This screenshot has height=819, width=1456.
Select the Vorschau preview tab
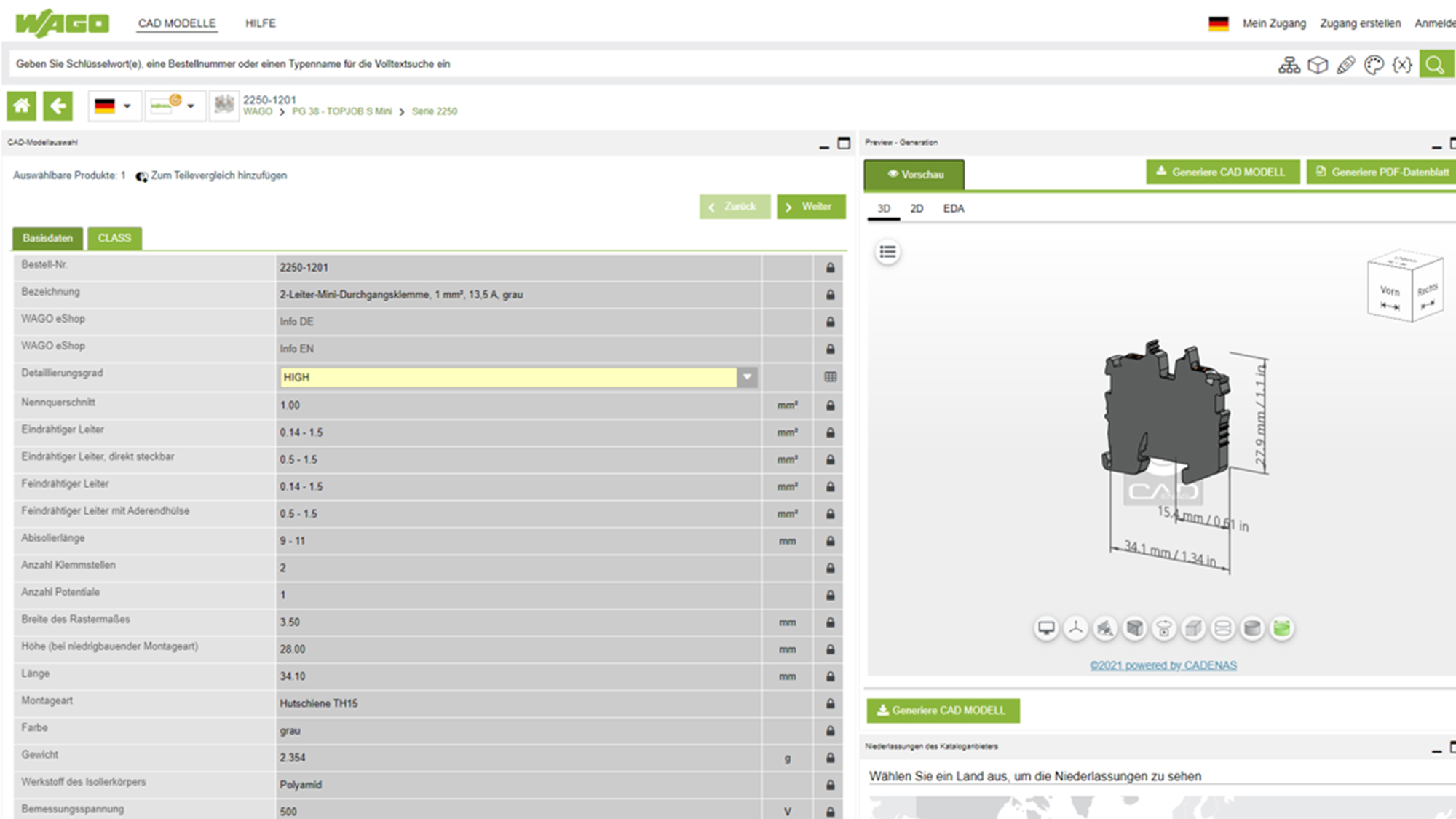[914, 175]
